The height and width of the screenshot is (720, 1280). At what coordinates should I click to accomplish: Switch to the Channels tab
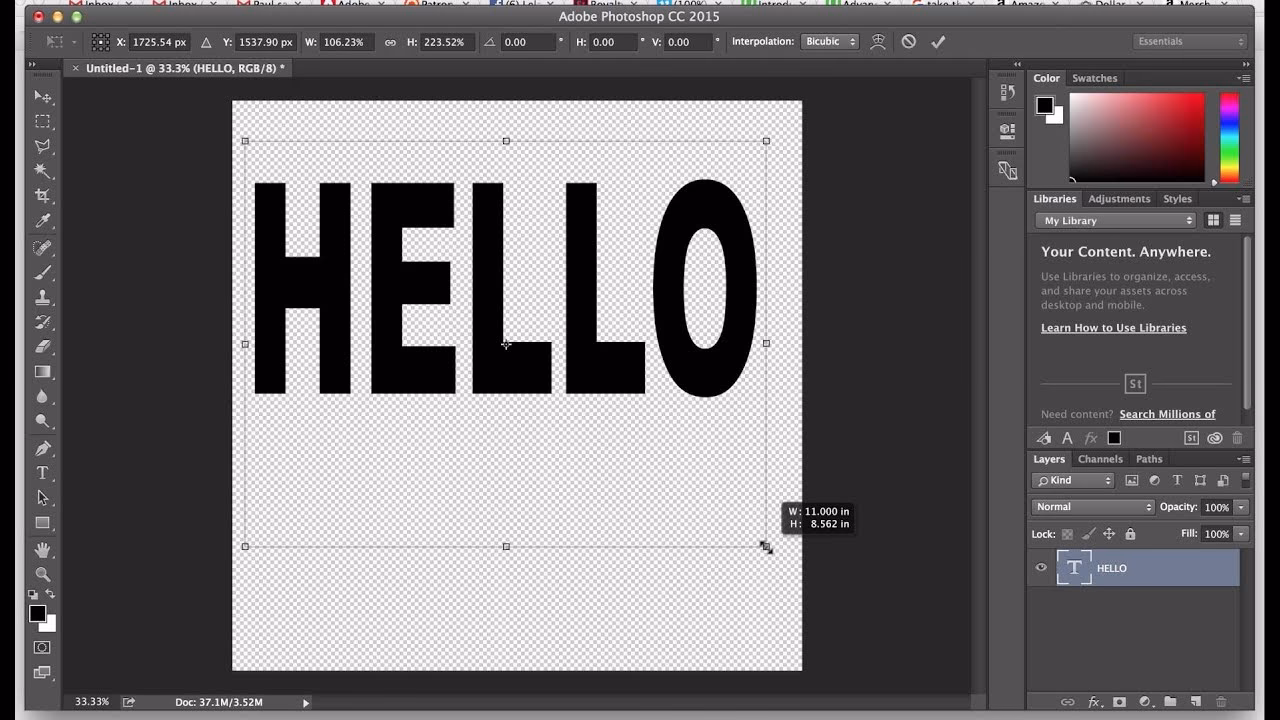coord(1100,459)
